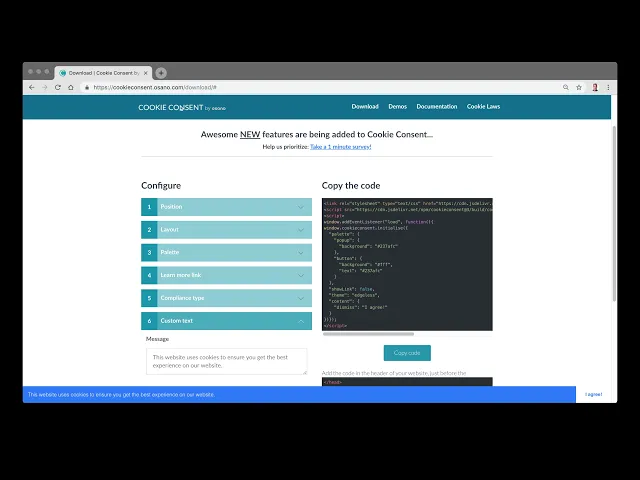Go back with the browser back arrow

click(x=32, y=87)
